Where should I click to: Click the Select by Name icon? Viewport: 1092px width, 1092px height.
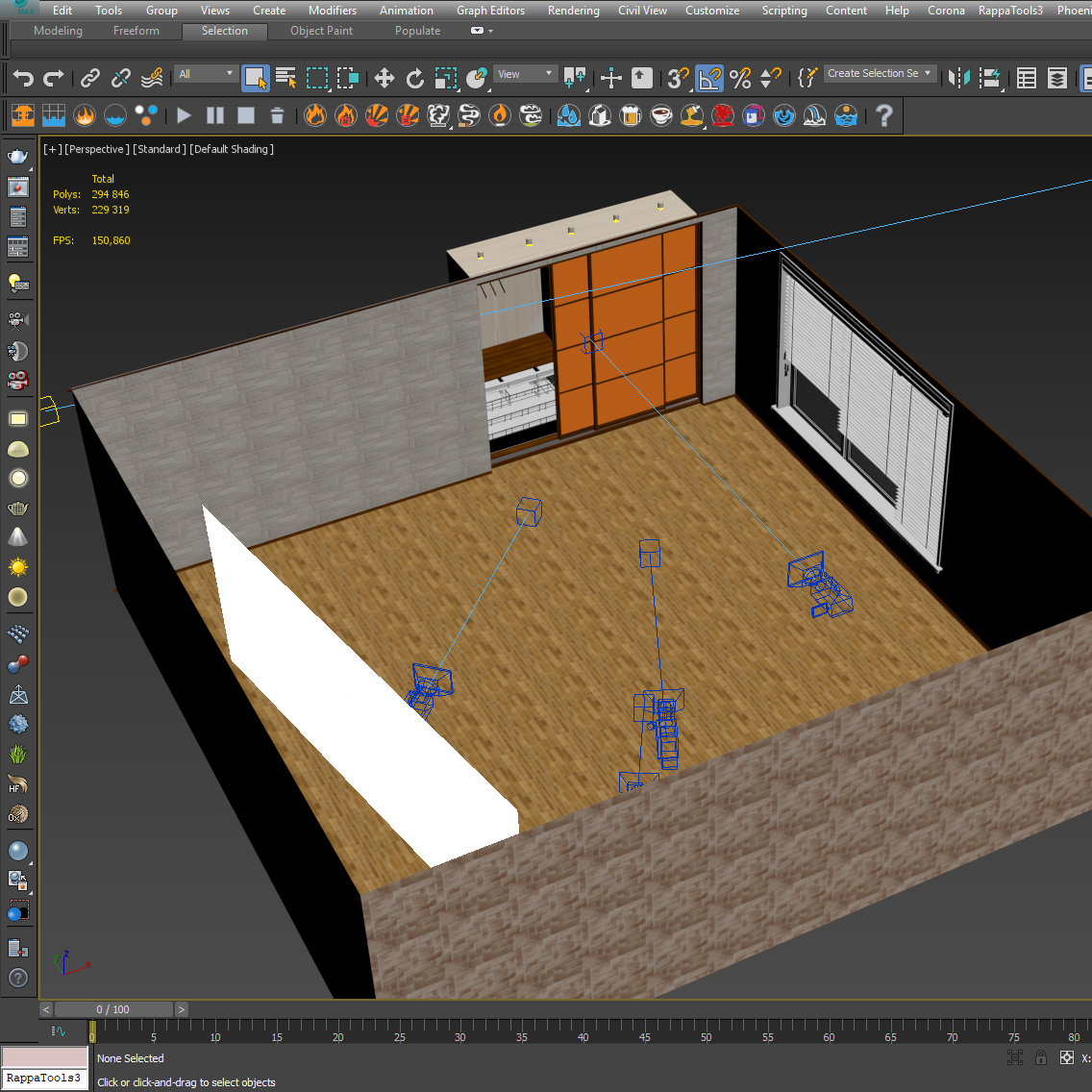286,78
